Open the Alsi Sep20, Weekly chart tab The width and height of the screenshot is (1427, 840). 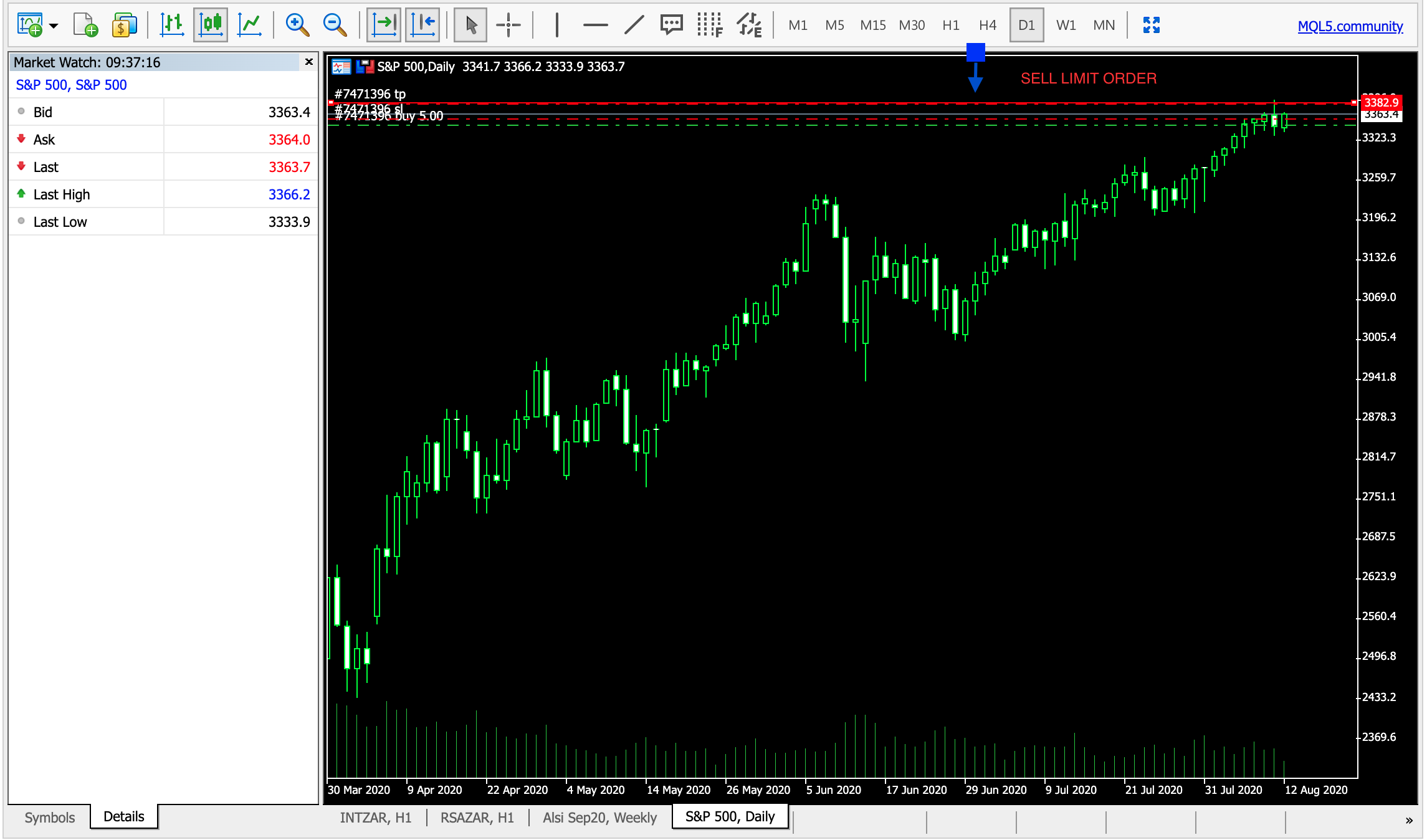click(x=599, y=818)
